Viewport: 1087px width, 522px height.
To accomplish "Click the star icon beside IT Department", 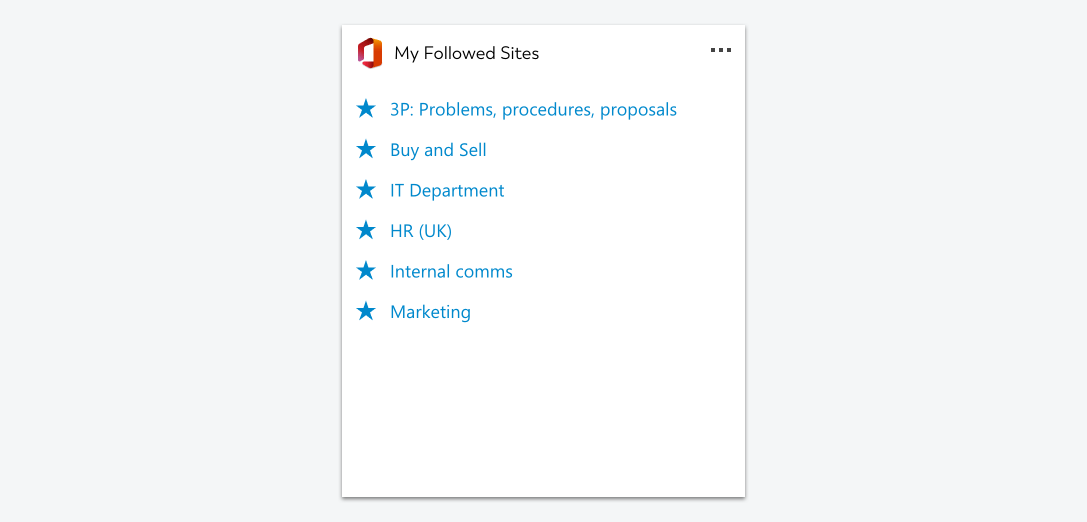I will [x=366, y=189].
